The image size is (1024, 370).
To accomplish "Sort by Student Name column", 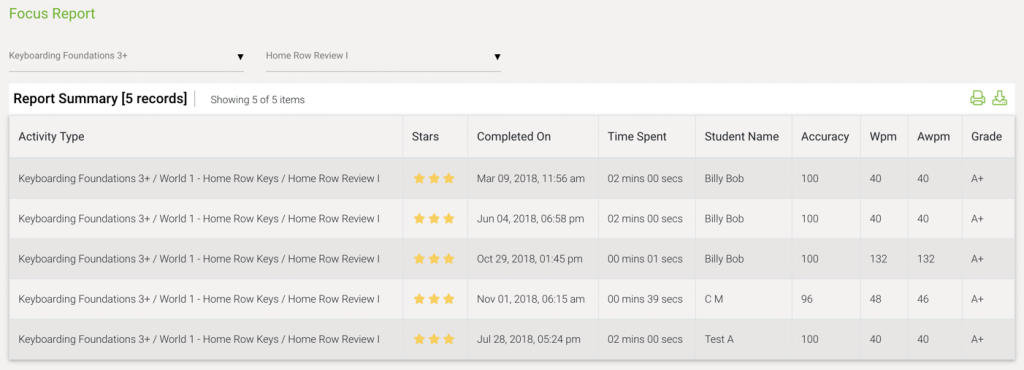I will [x=741, y=136].
